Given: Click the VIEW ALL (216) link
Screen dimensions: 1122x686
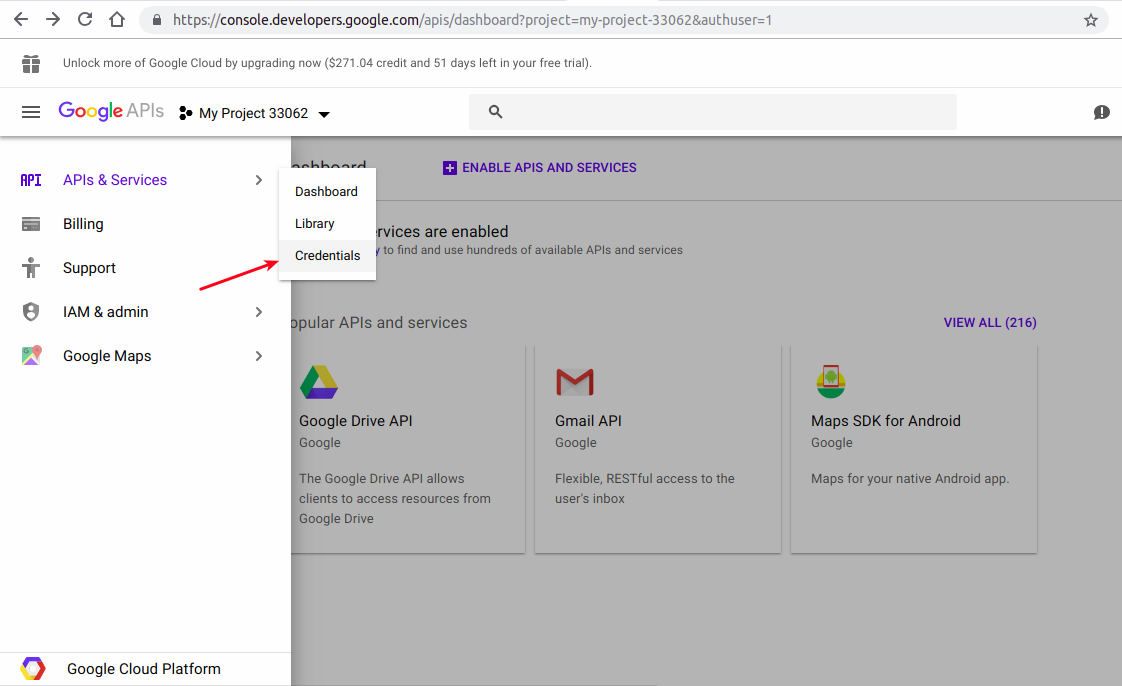Looking at the screenshot, I should click(990, 323).
